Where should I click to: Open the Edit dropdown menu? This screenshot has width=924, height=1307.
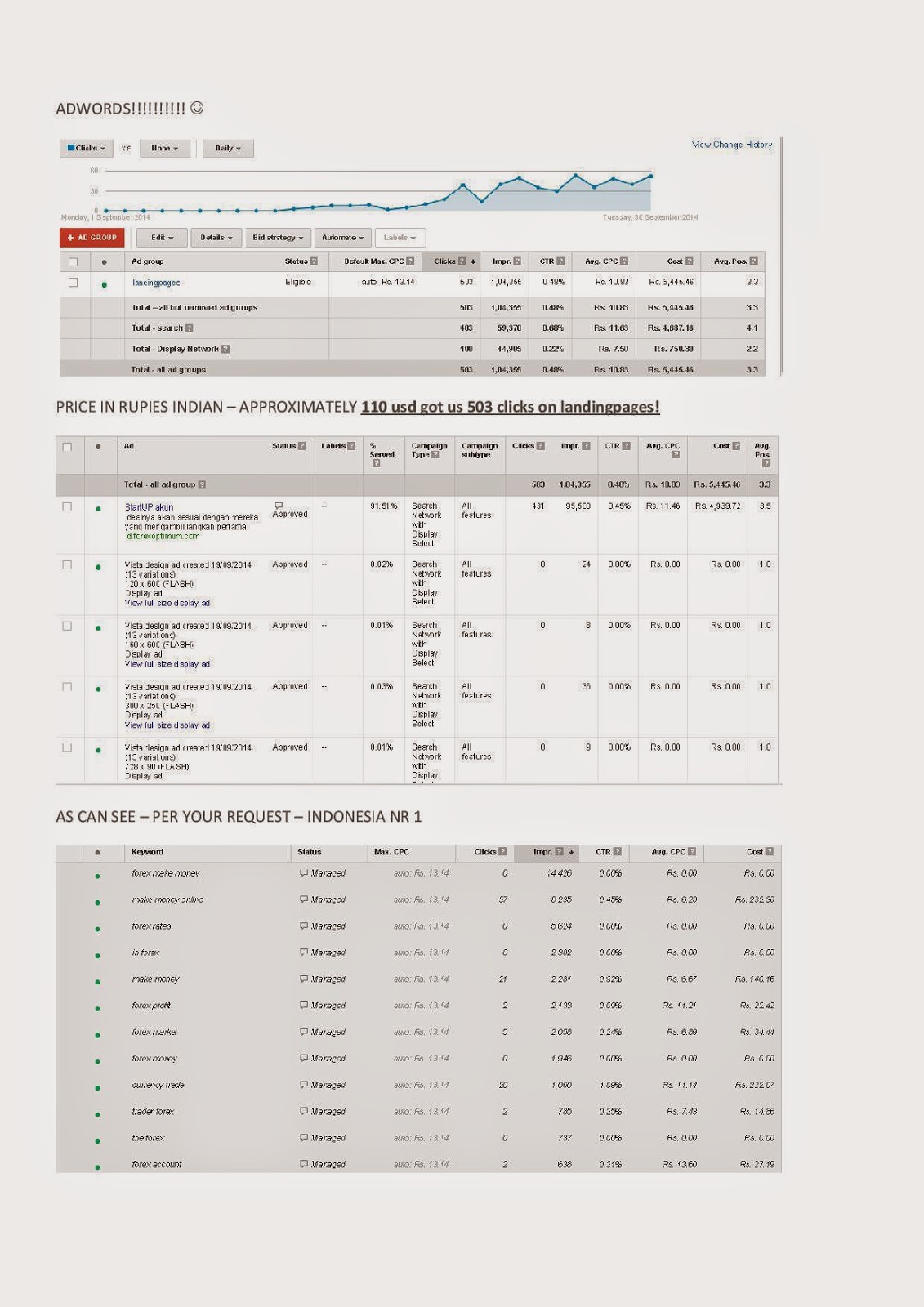coord(162,238)
